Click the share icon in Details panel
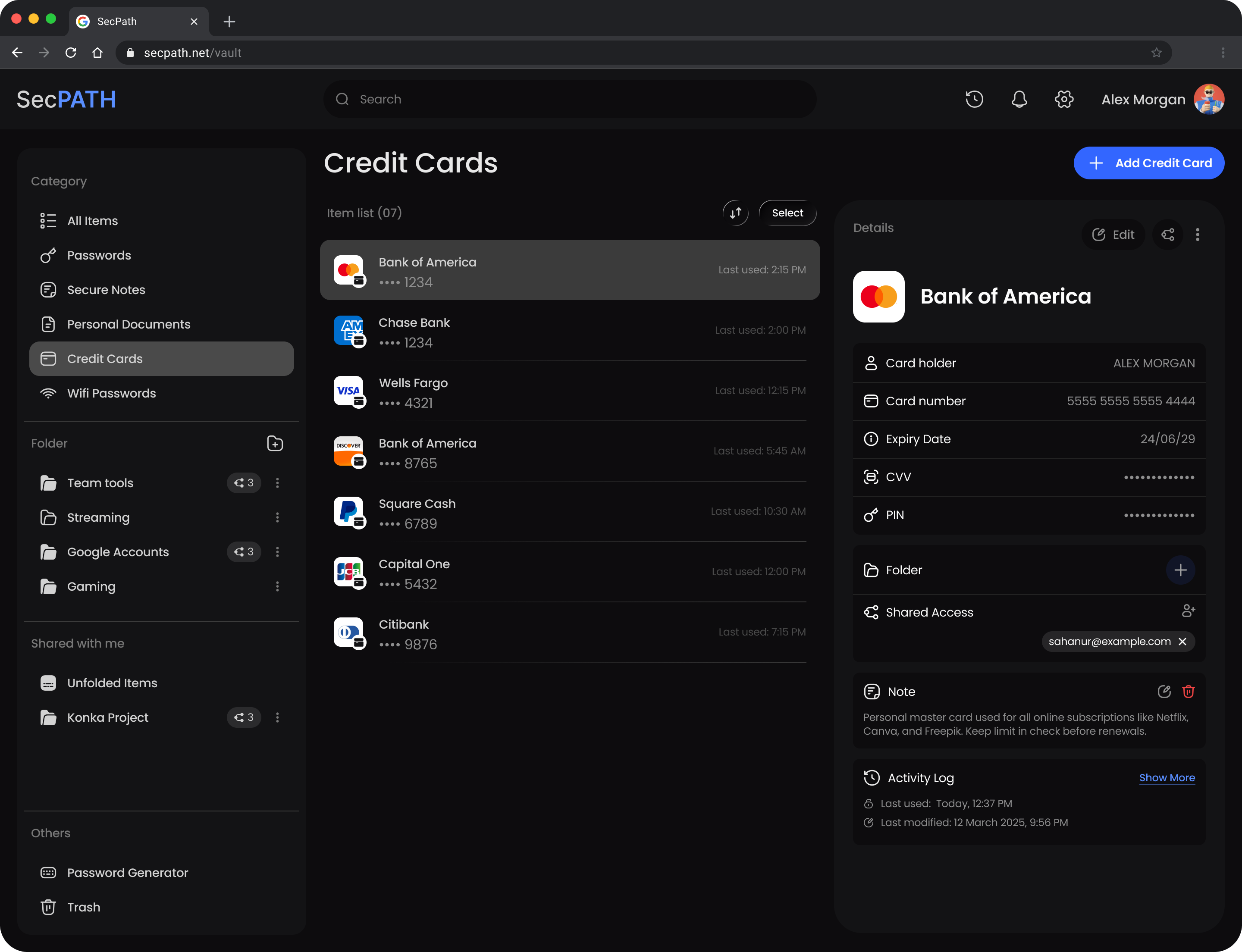Viewport: 1242px width, 952px height. click(x=1168, y=235)
